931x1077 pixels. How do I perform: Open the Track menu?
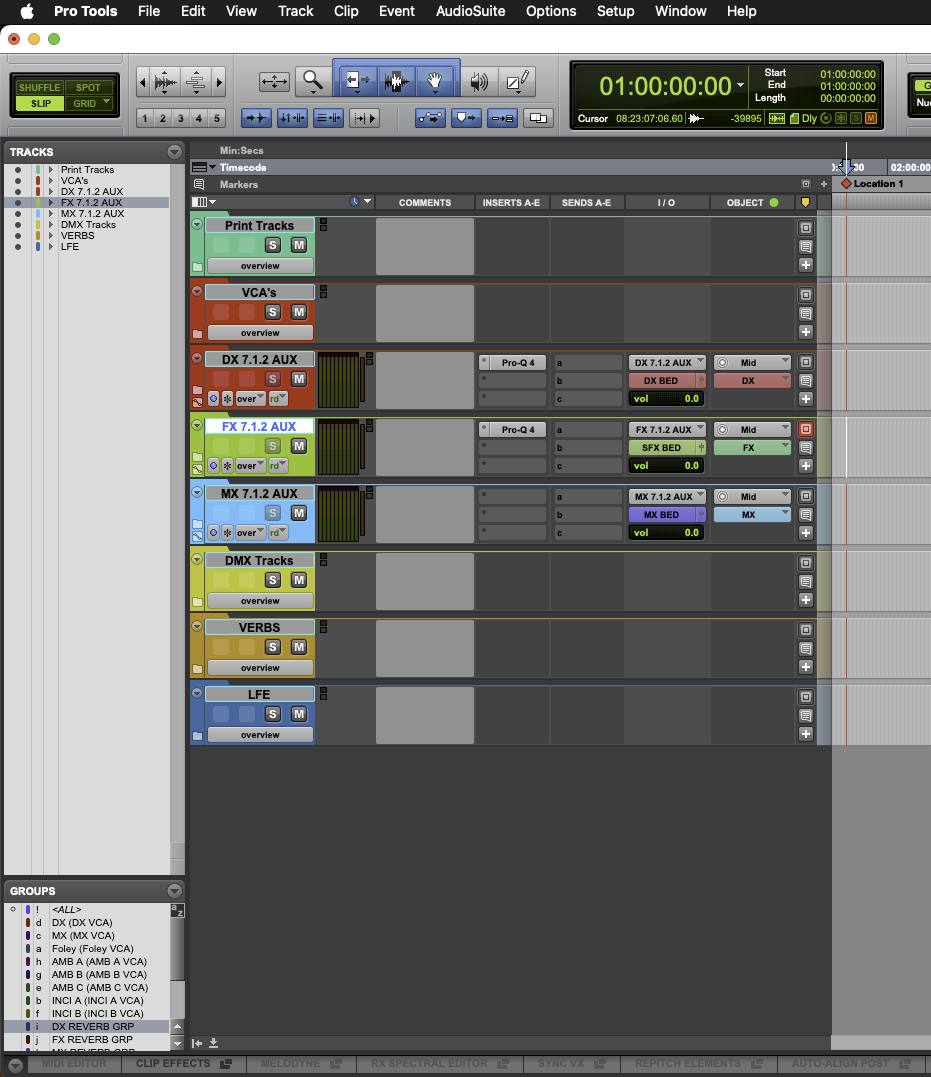[x=295, y=11]
